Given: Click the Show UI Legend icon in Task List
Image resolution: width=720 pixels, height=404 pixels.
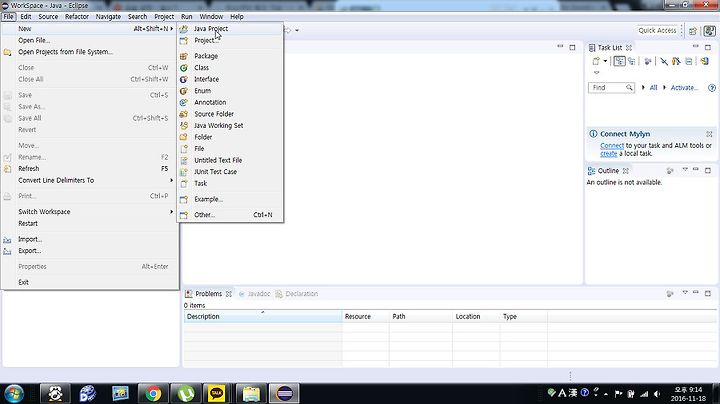Looking at the screenshot, I should 704,61.
